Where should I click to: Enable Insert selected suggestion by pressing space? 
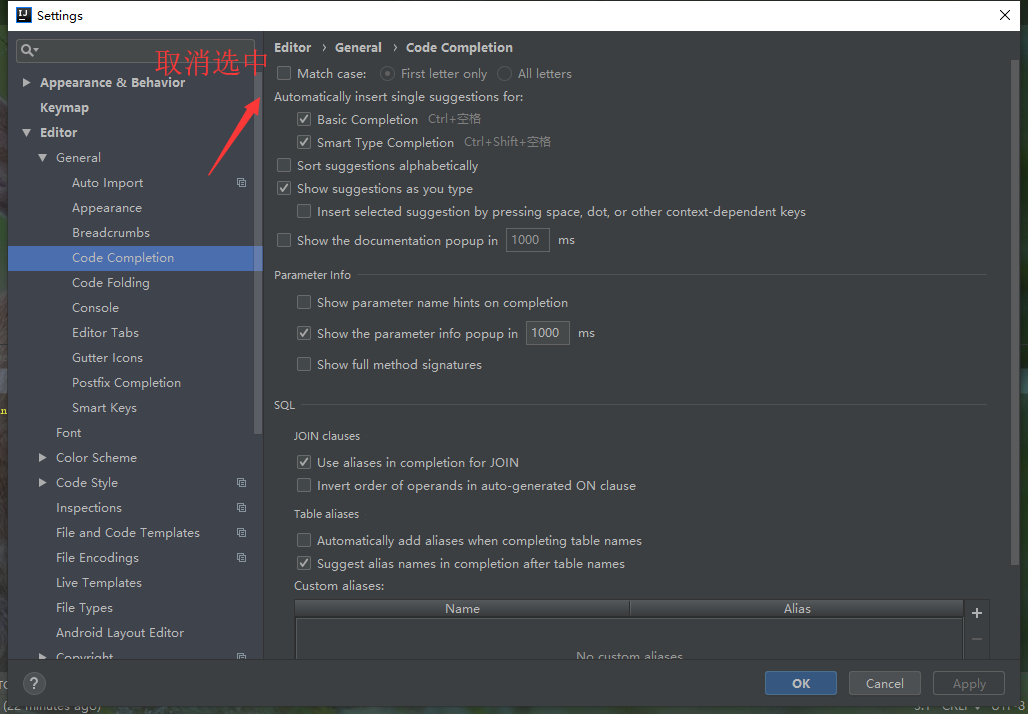pyautogui.click(x=304, y=212)
